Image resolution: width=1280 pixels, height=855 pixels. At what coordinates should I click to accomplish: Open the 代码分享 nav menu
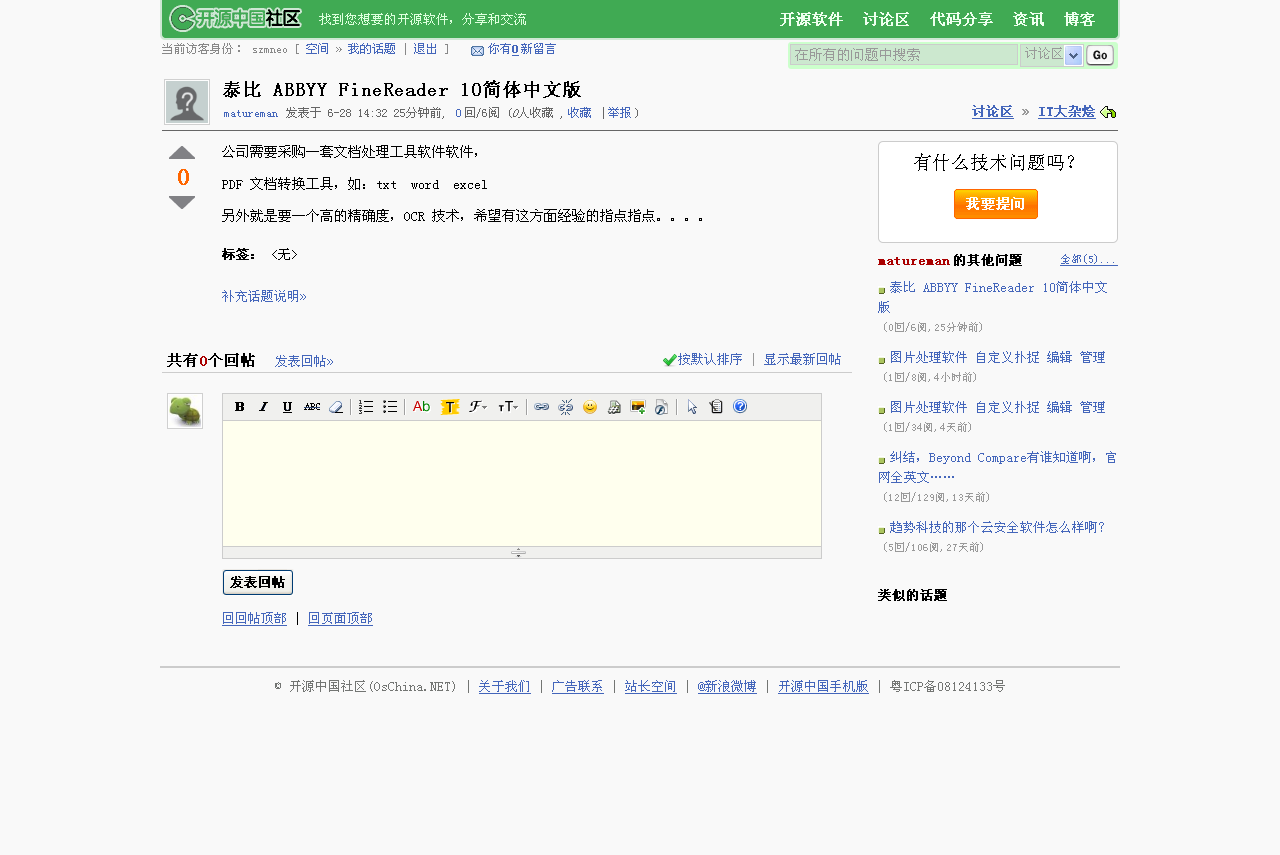tap(961, 19)
